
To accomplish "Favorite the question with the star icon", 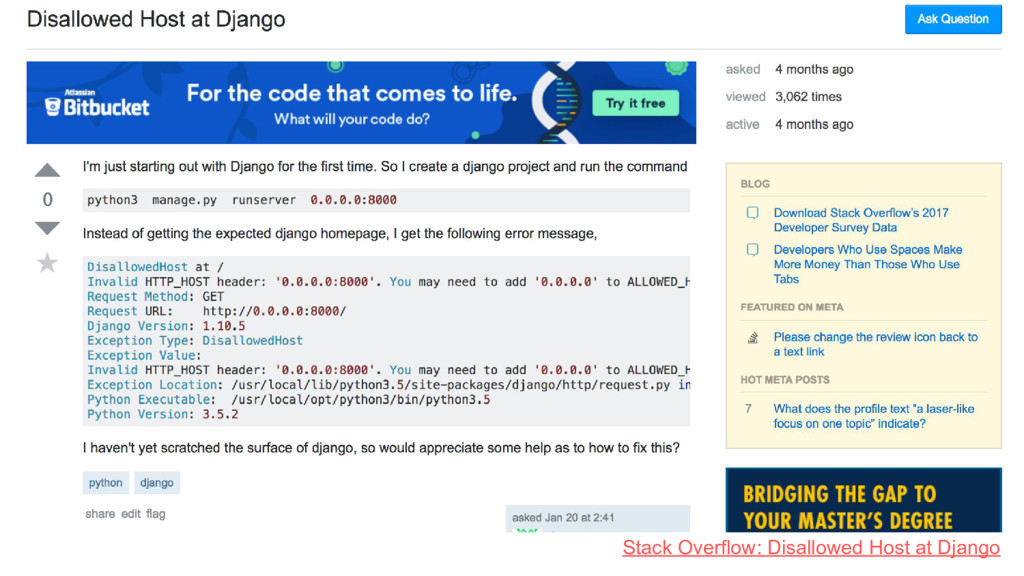I will [x=47, y=263].
